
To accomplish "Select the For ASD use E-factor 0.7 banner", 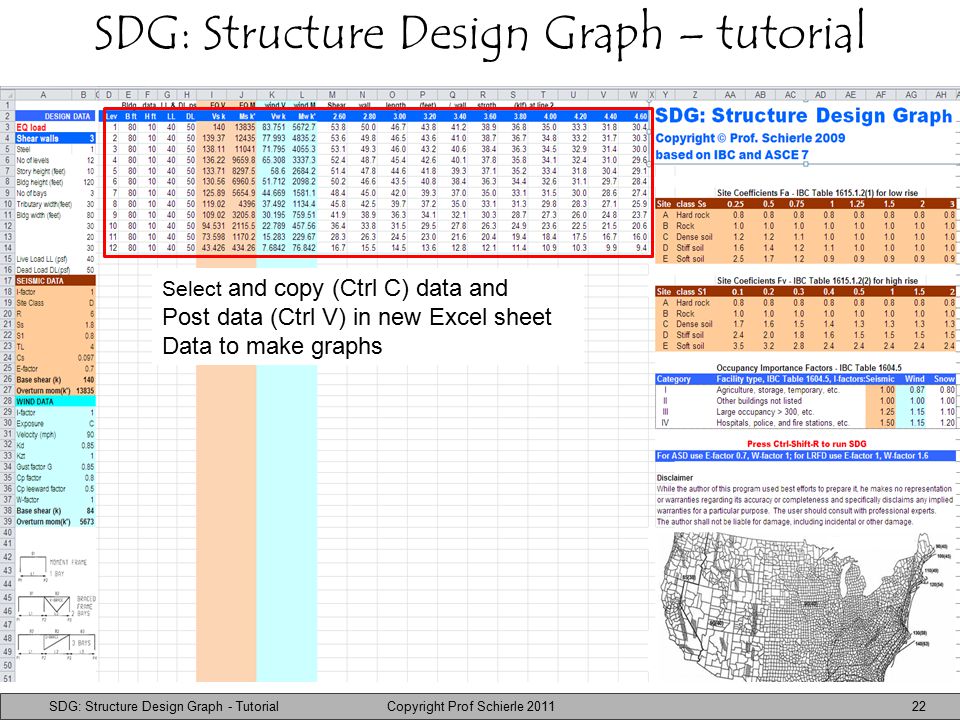I will point(805,456).
